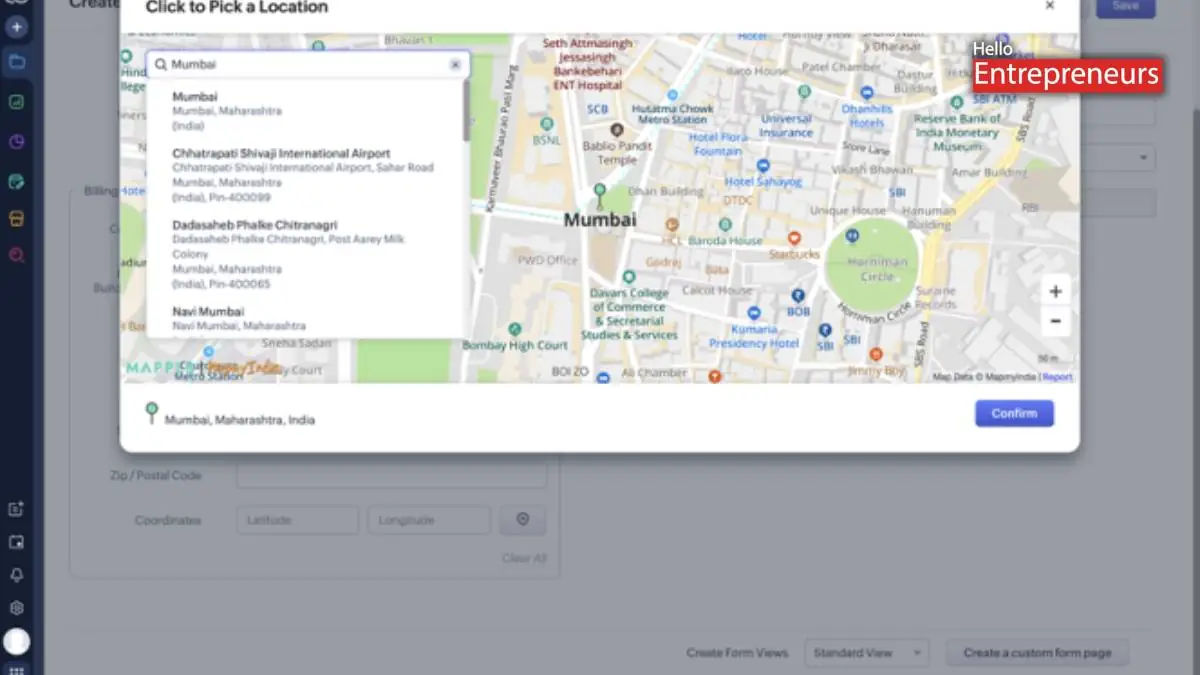The width and height of the screenshot is (1200, 675).
Task: Open the map Report link
Action: click(1057, 377)
